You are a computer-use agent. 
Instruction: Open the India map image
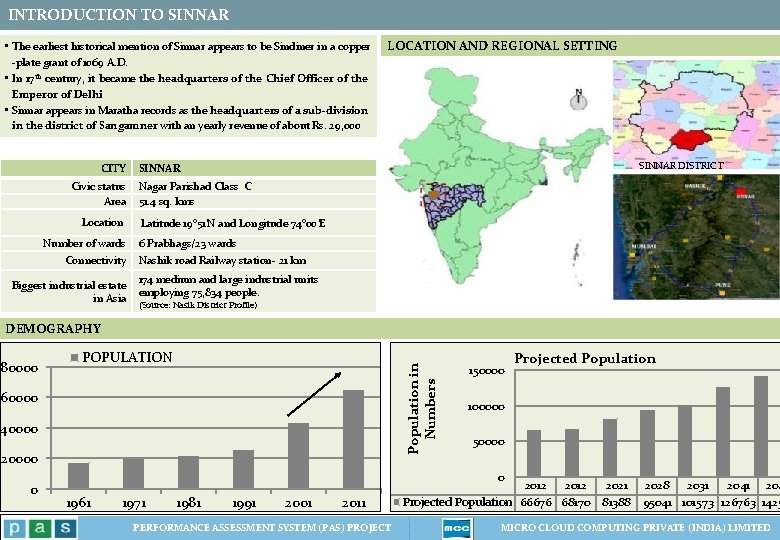pyautogui.click(x=499, y=177)
